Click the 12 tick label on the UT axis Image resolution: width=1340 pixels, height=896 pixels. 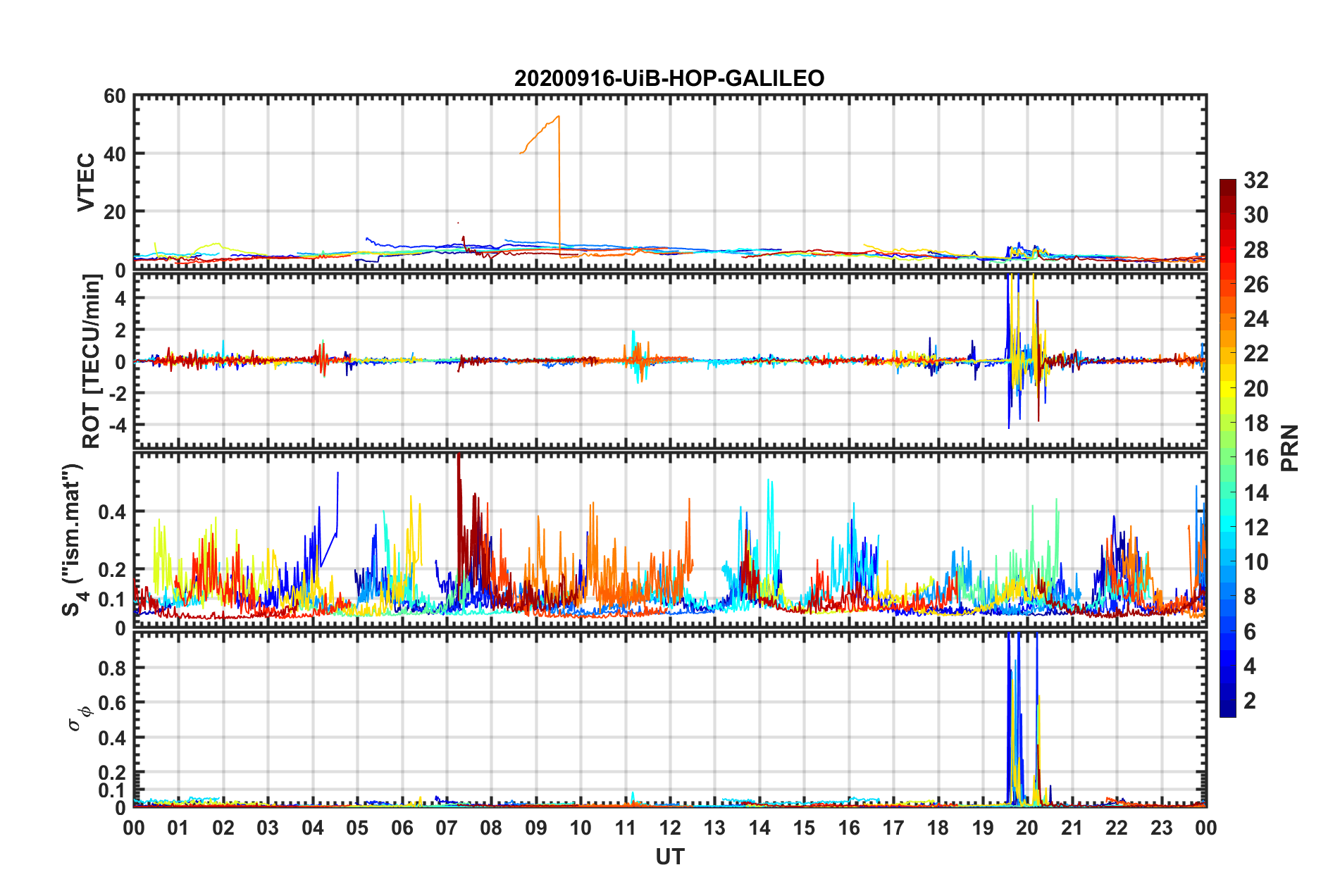coord(670,828)
